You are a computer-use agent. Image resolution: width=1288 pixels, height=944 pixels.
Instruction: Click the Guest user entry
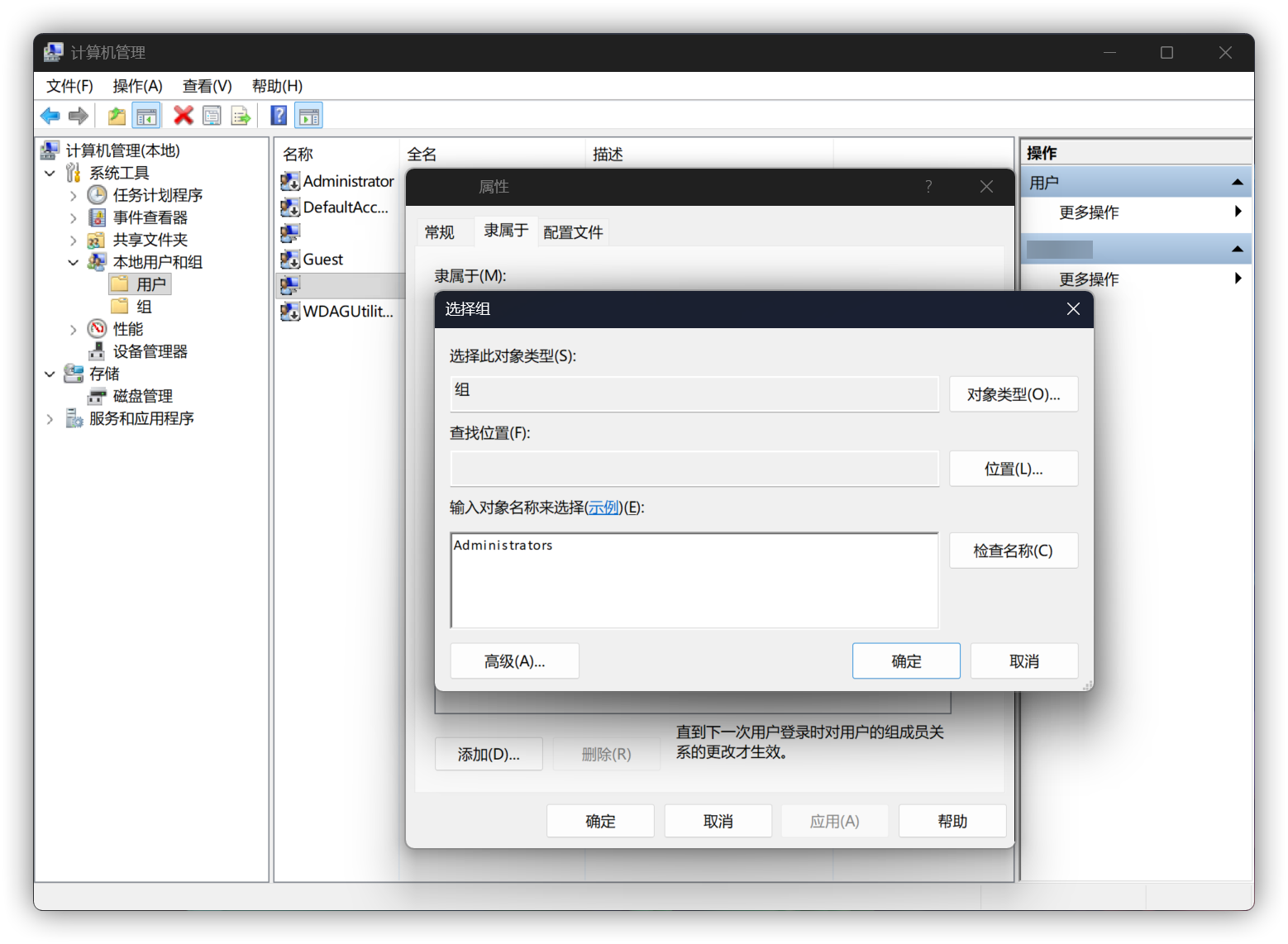[323, 260]
